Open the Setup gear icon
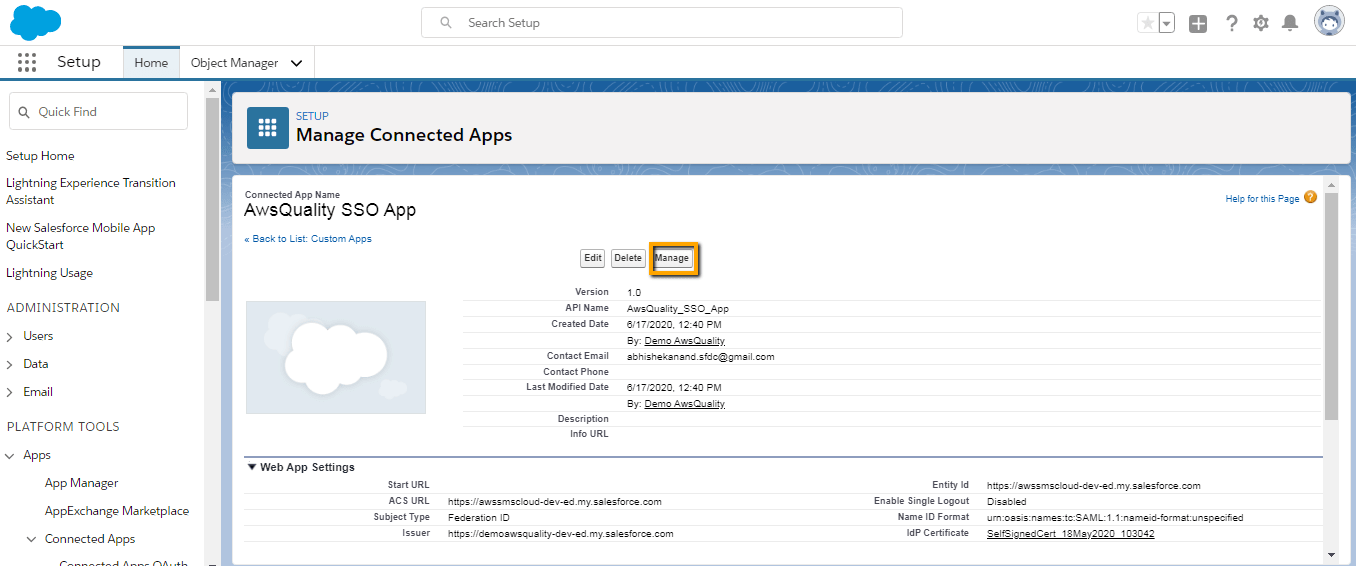Screen dimensions: 1356x566 tap(1261, 23)
